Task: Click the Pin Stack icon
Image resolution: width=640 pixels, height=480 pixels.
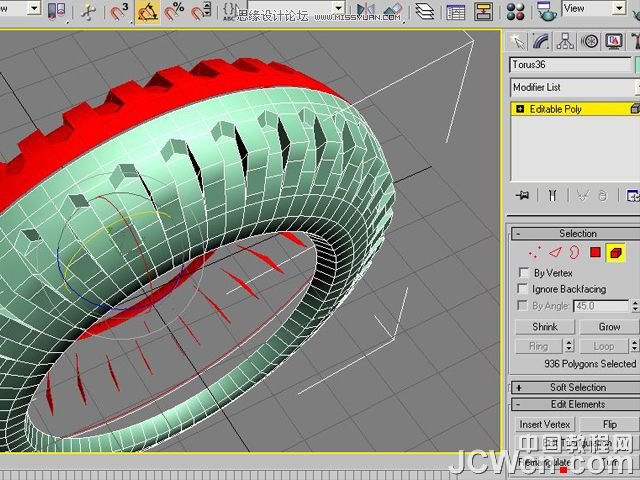Action: coord(522,196)
